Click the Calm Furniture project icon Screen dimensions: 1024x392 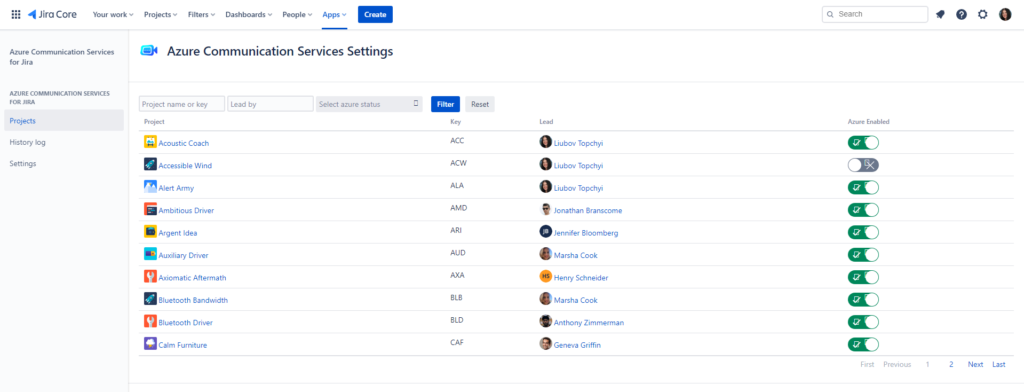coord(150,344)
